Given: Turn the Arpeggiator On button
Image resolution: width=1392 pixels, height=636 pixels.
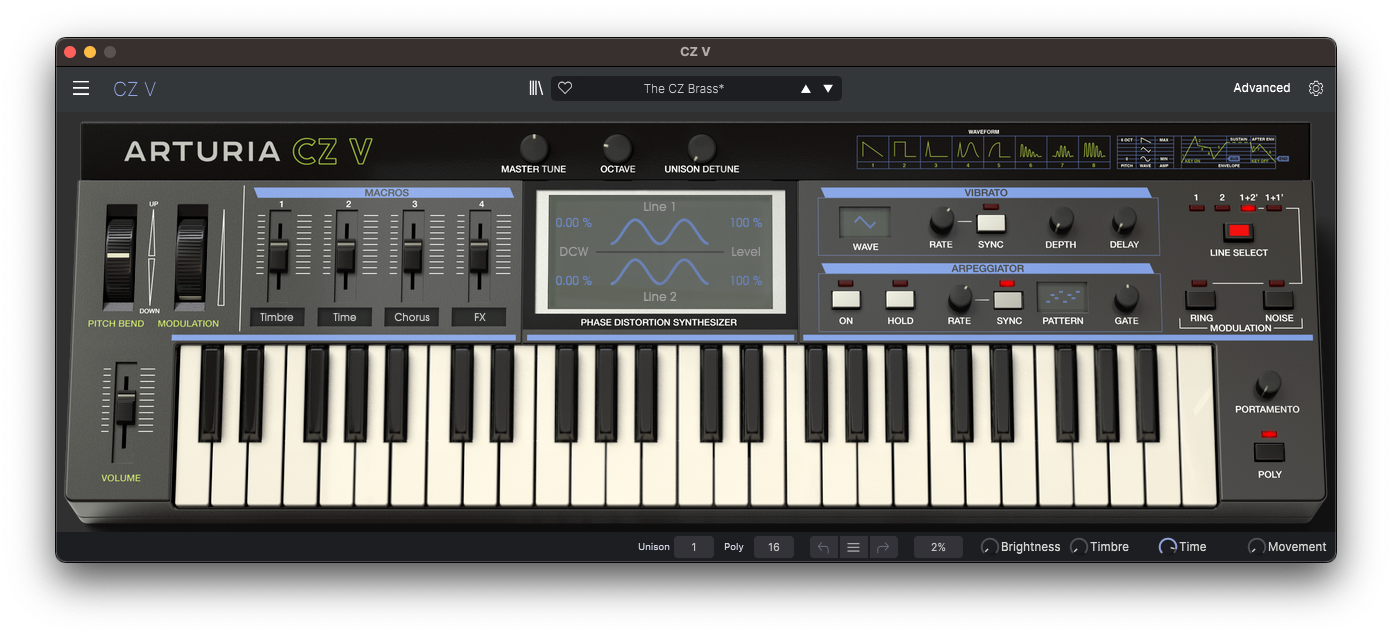Looking at the screenshot, I should click(x=846, y=298).
